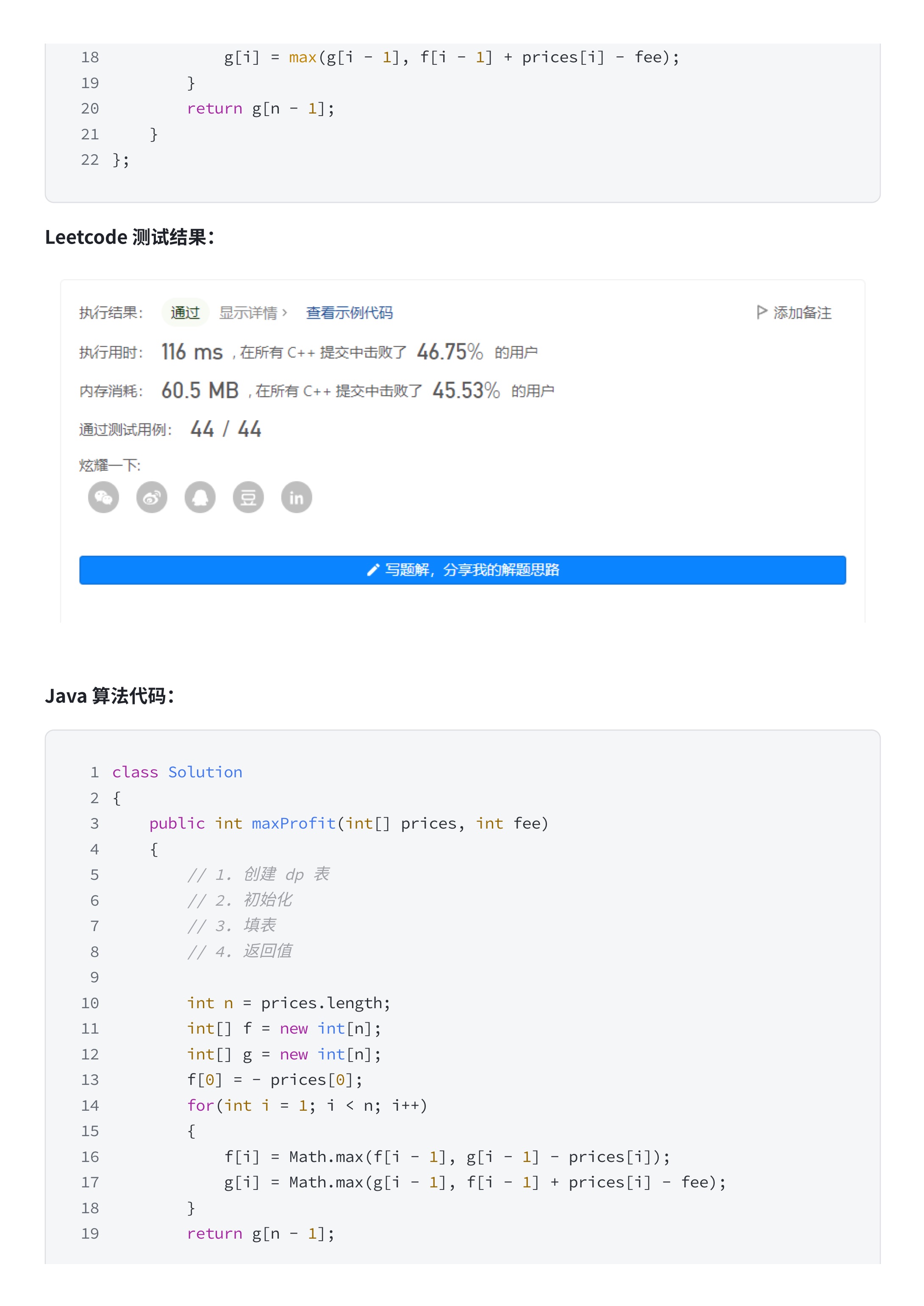Expand 显示详情 details chevron
This screenshot has width=924, height=1306.
click(x=284, y=312)
